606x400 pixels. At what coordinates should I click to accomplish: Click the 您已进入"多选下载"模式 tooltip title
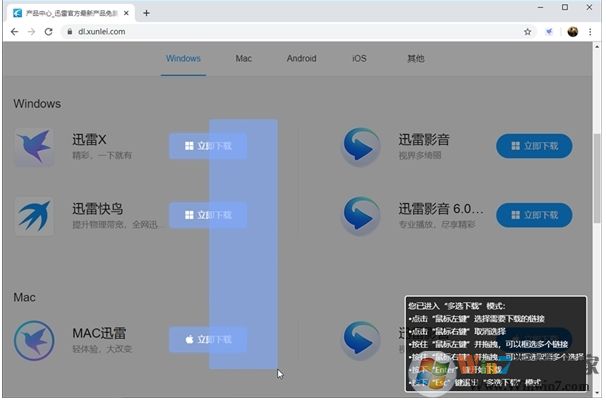456,306
